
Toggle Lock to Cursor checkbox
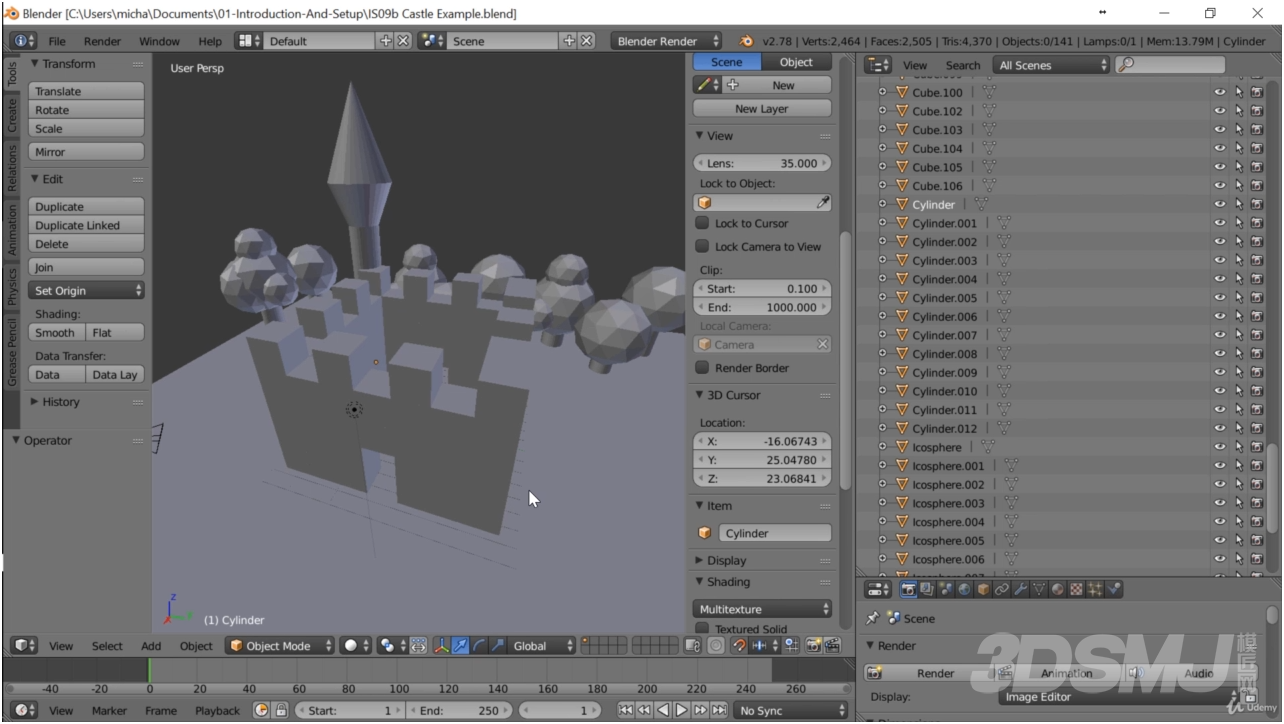702,223
